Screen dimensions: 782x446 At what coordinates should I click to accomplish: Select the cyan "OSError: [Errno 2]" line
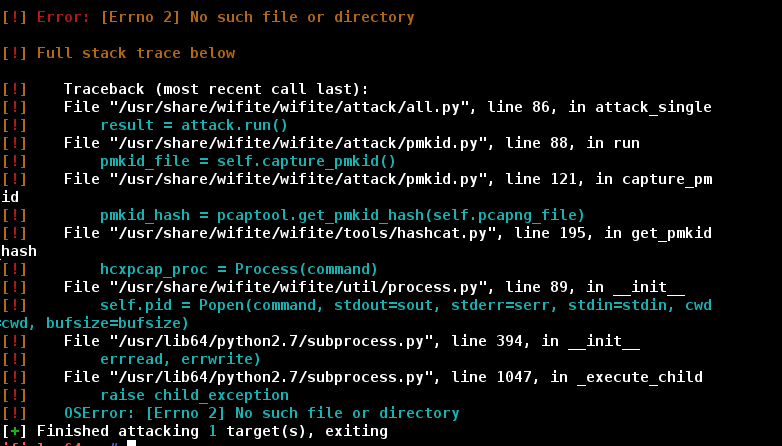tap(261, 413)
